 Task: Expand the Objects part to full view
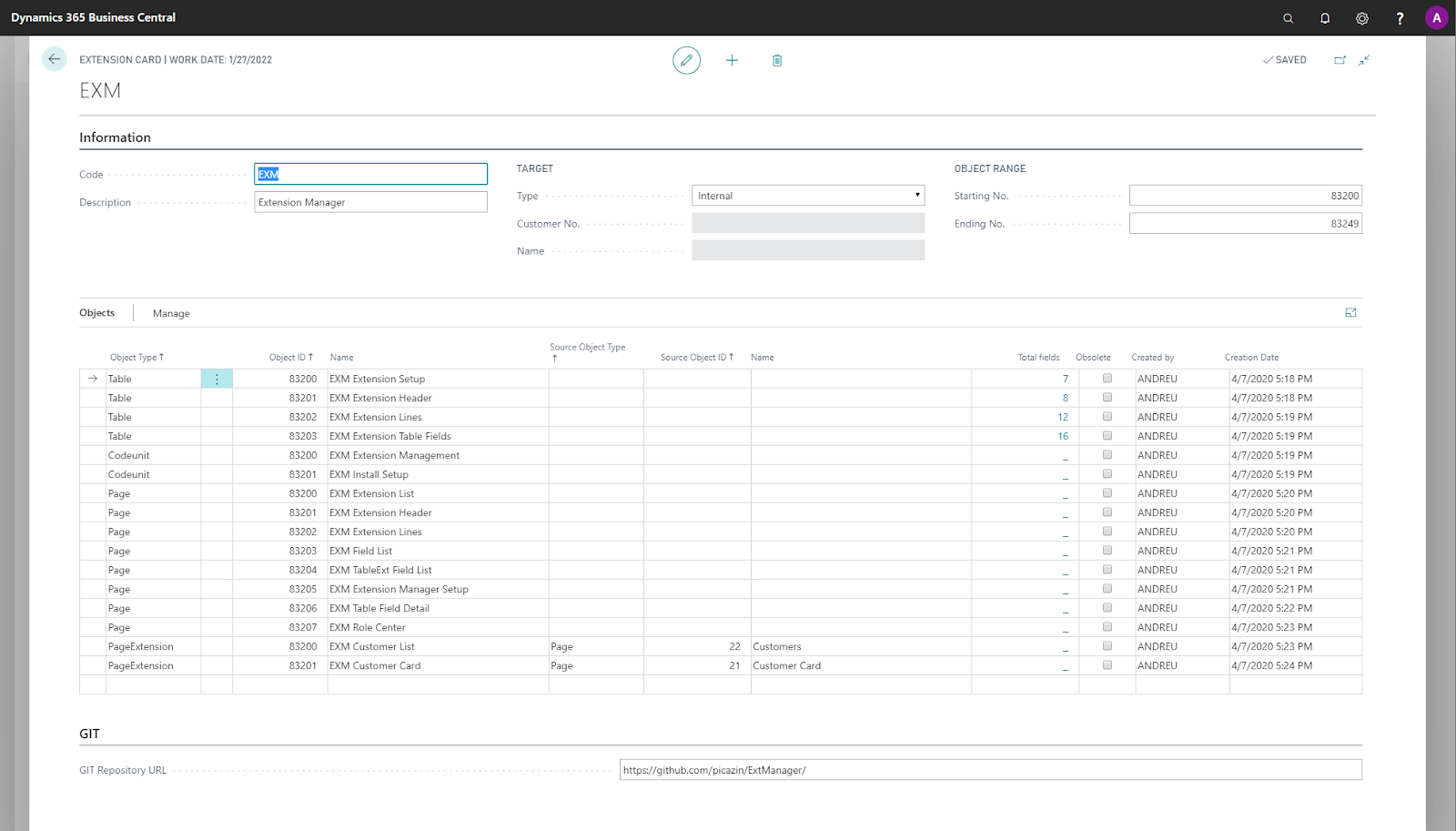tap(1350, 312)
